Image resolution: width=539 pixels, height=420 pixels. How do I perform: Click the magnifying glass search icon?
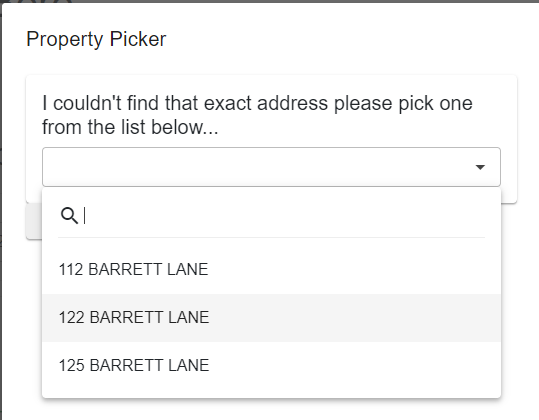coord(69,216)
